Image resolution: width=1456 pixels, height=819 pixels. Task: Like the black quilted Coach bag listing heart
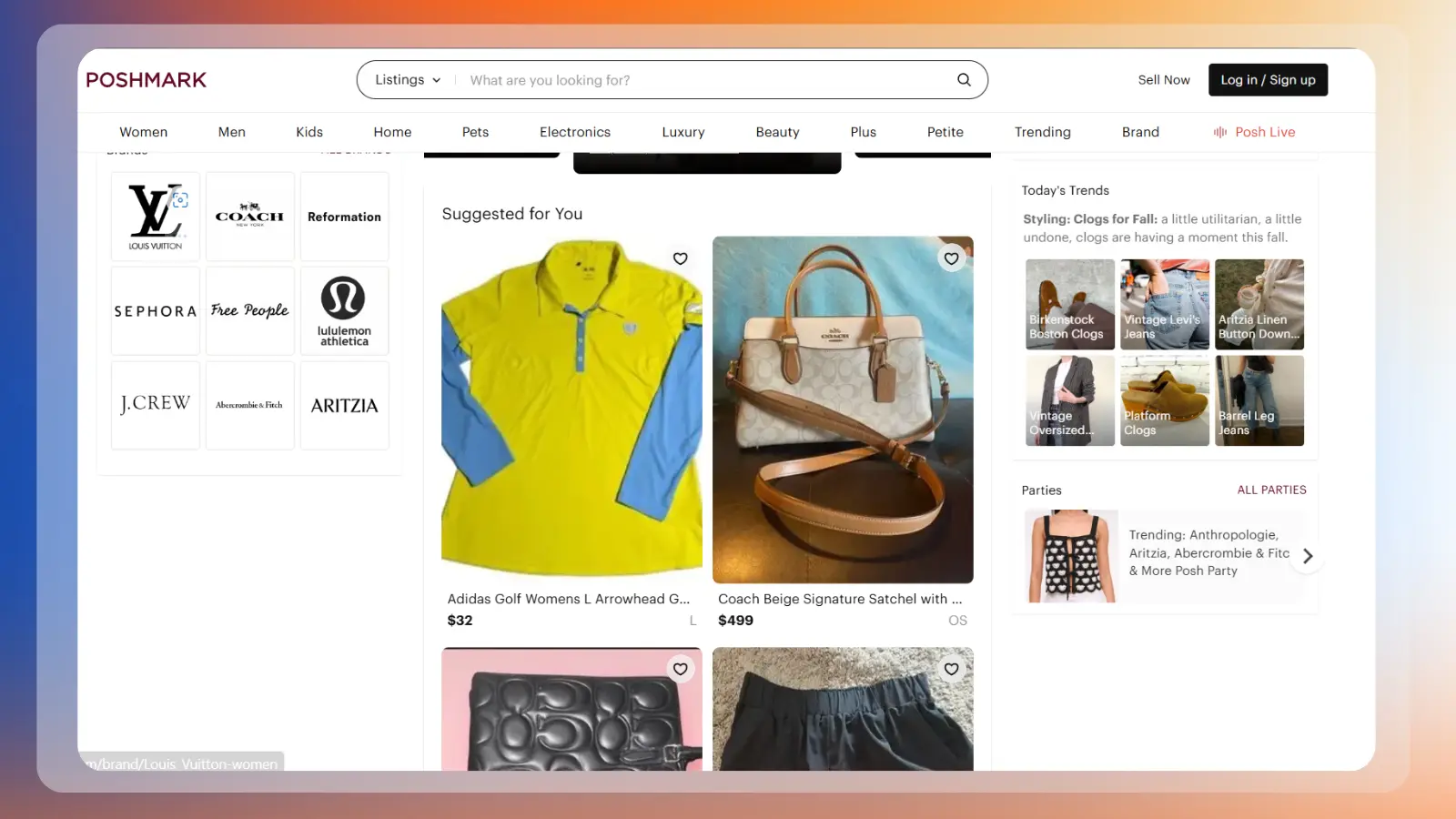pyautogui.click(x=680, y=669)
